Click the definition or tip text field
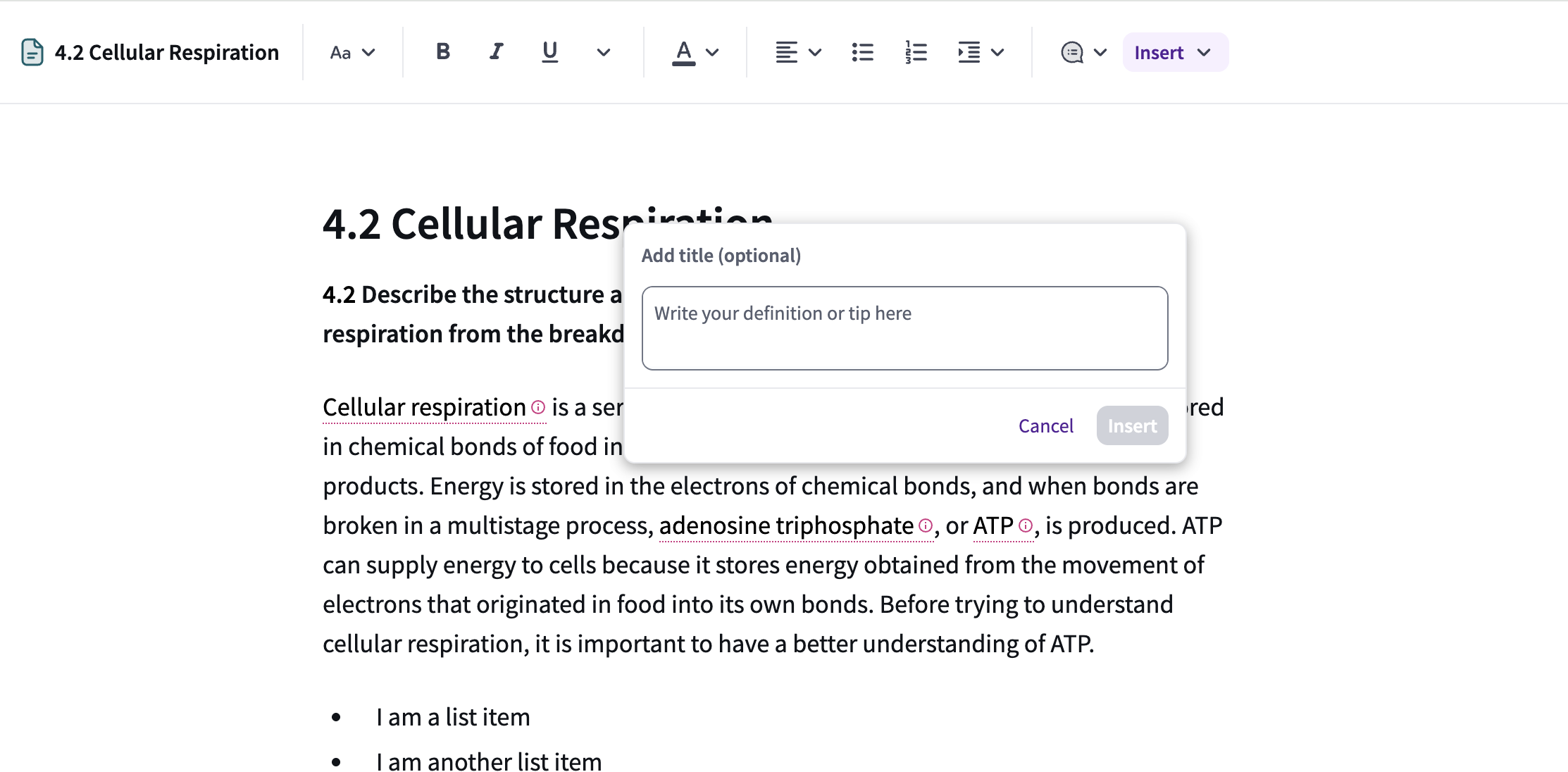This screenshot has height=772, width=1568. click(904, 328)
